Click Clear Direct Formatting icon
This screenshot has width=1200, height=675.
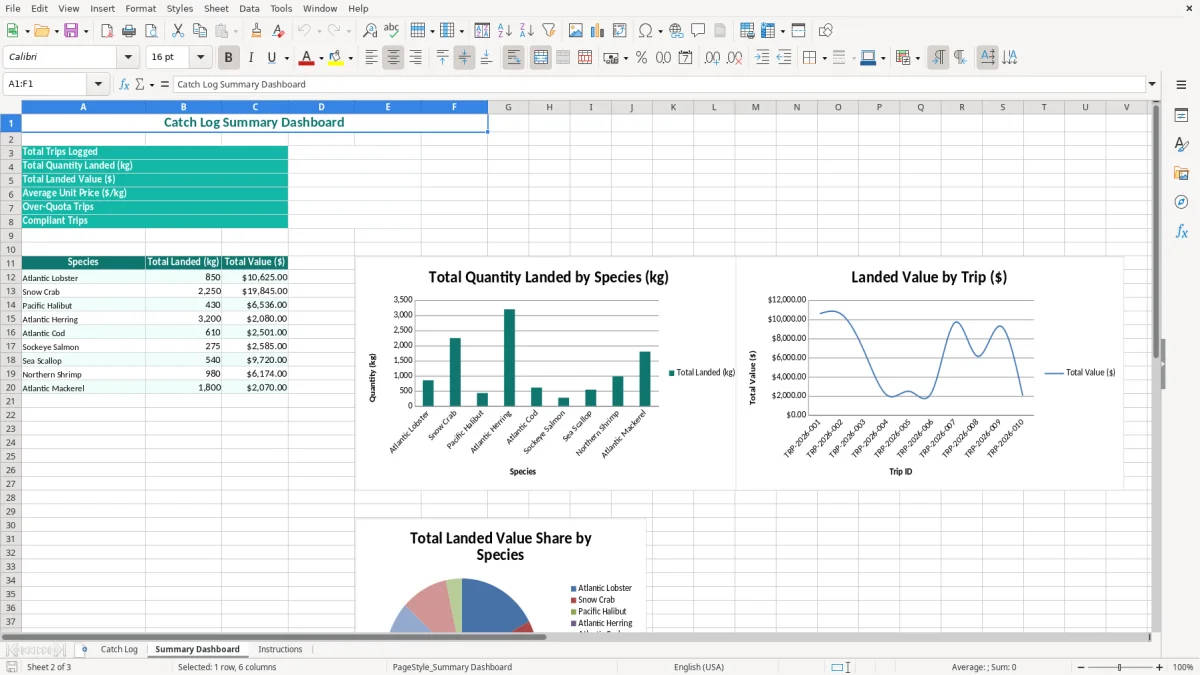[x=276, y=31]
